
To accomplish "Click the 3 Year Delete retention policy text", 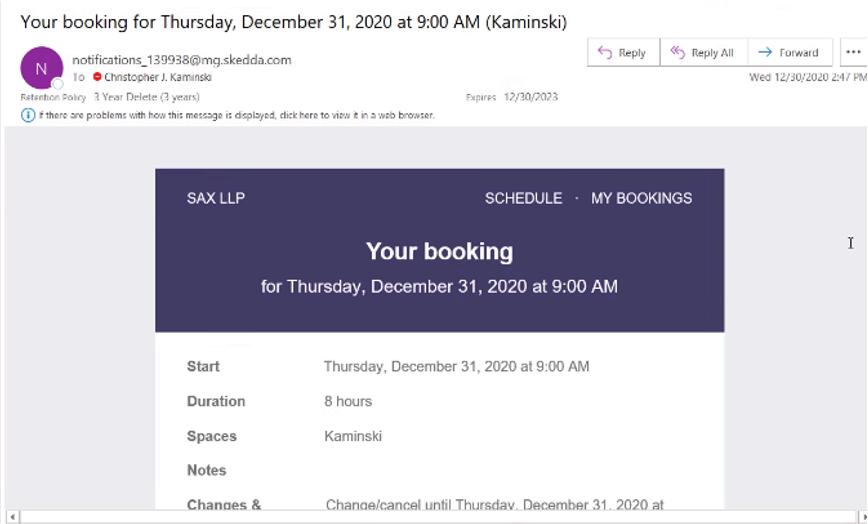I will point(146,97).
